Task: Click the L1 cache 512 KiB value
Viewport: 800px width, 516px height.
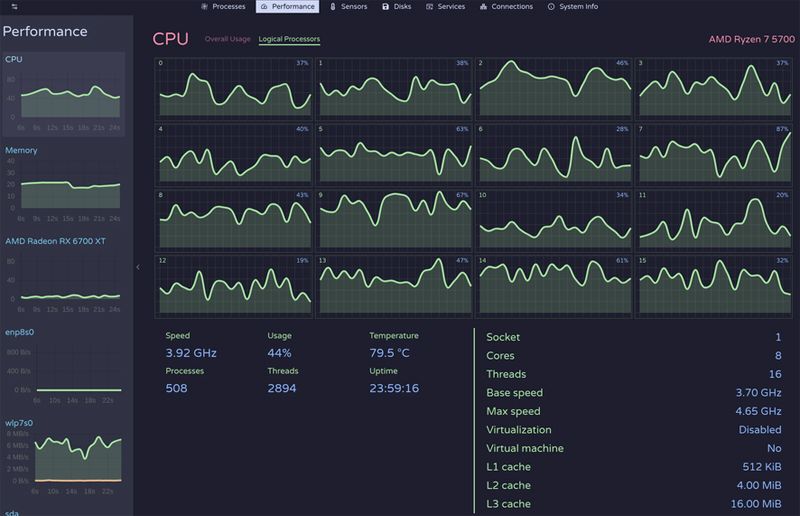Action: click(x=762, y=466)
